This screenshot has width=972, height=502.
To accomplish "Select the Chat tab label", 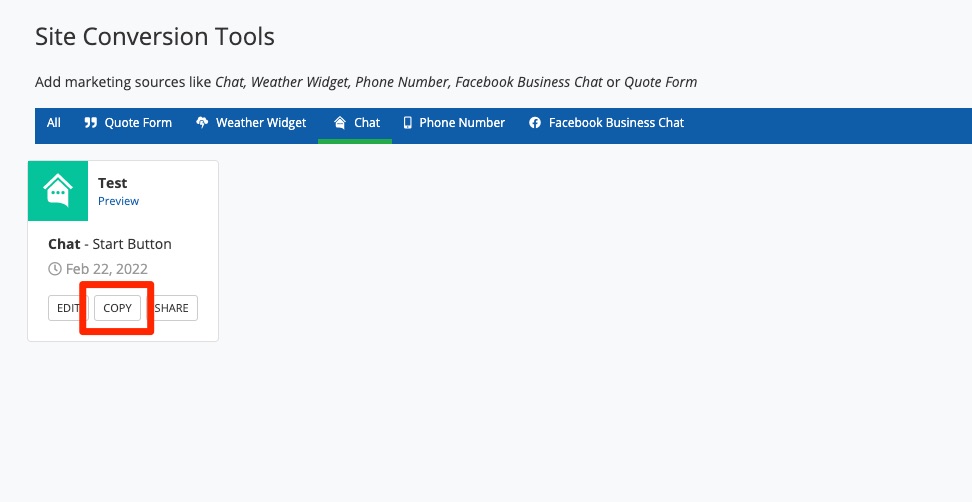I will (x=367, y=123).
